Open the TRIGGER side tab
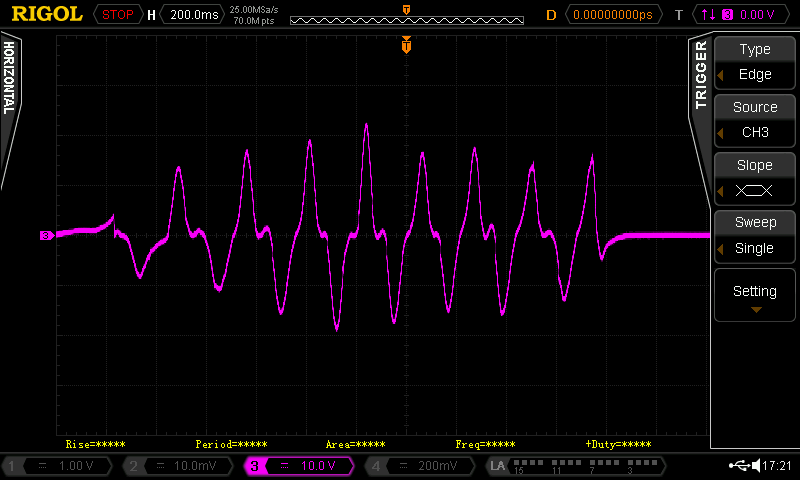The height and width of the screenshot is (480, 800). (701, 75)
